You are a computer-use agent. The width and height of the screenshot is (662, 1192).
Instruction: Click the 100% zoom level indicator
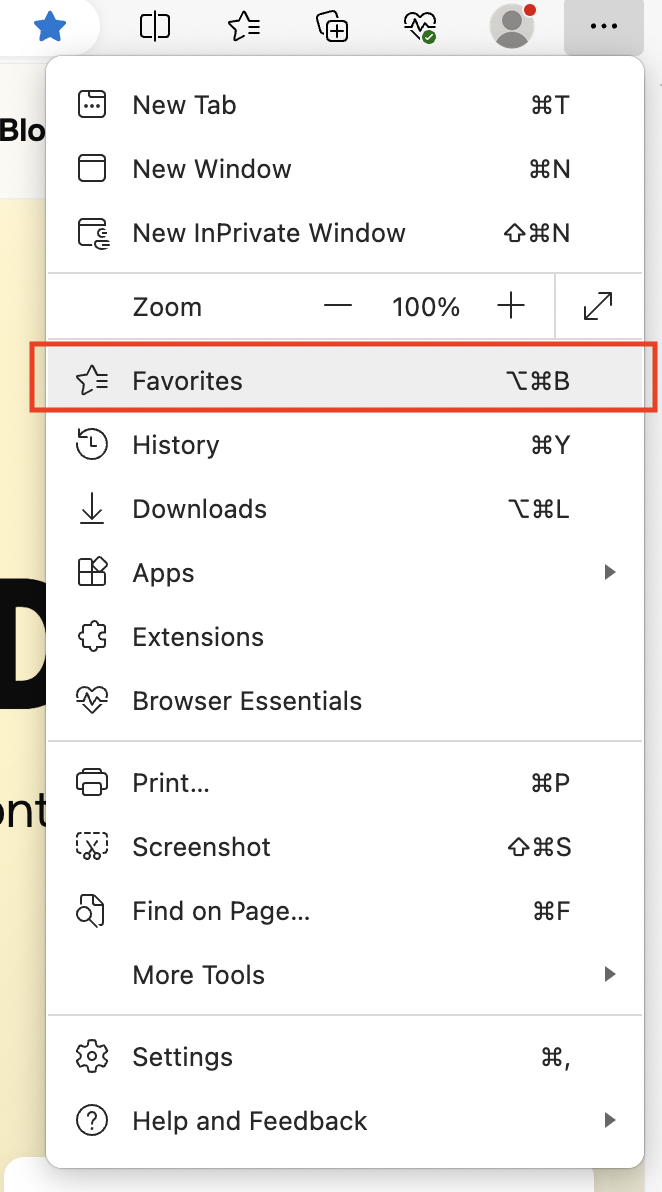pyautogui.click(x=425, y=306)
